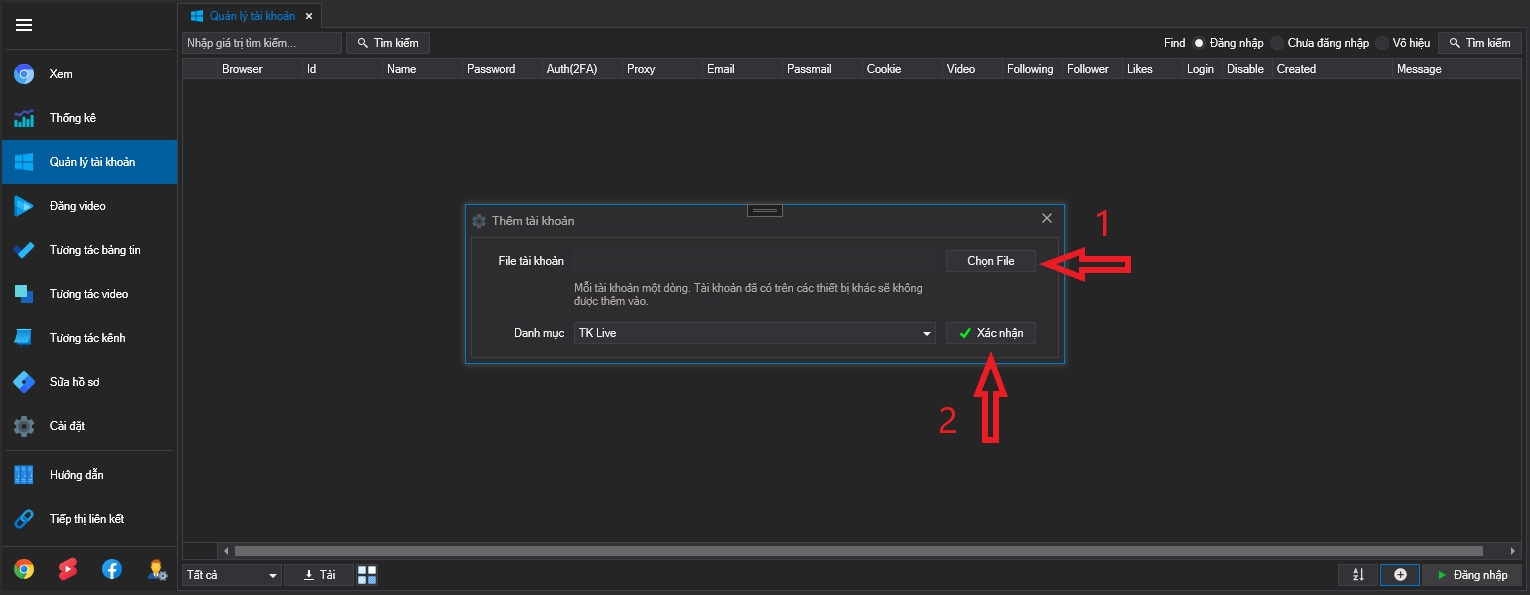Open the Thống kê sidebar item
This screenshot has height=595, width=1530.
point(73,118)
